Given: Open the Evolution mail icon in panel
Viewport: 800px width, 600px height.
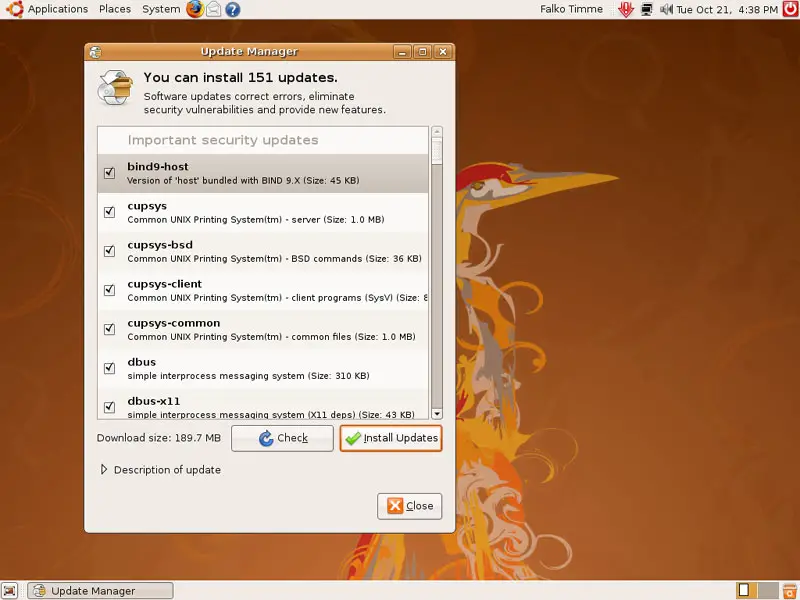Looking at the screenshot, I should click(214, 9).
